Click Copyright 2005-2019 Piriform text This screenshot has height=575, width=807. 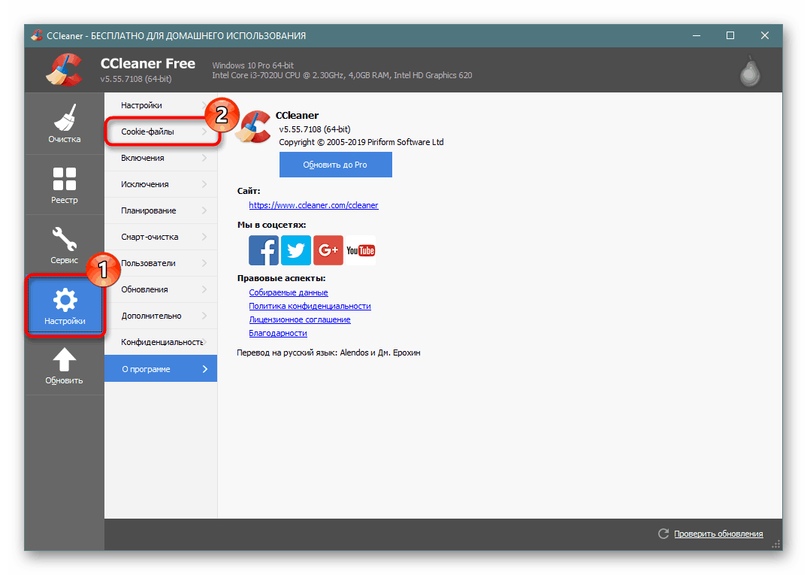pyautogui.click(x=361, y=142)
